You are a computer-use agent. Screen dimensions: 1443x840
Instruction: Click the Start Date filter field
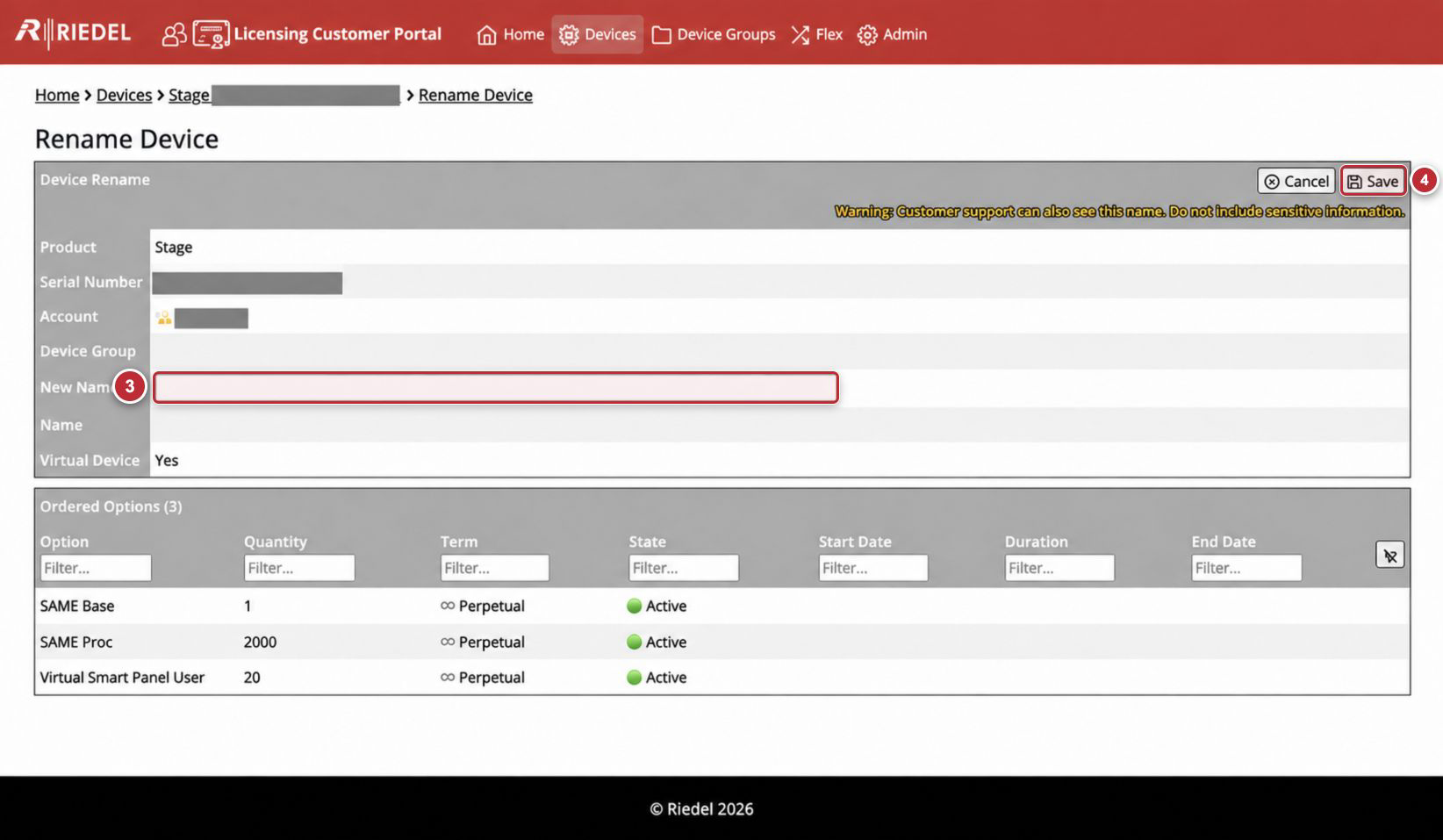[873, 568]
